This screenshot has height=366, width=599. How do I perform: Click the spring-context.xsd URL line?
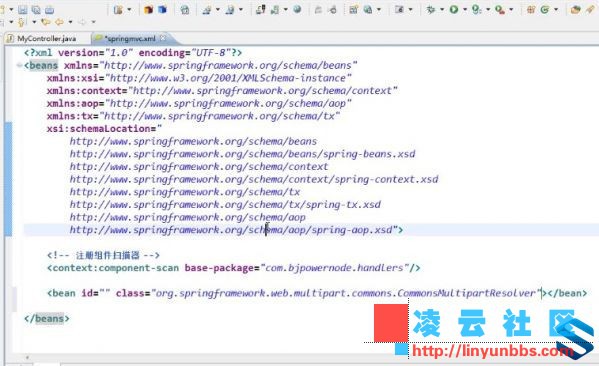pos(254,179)
